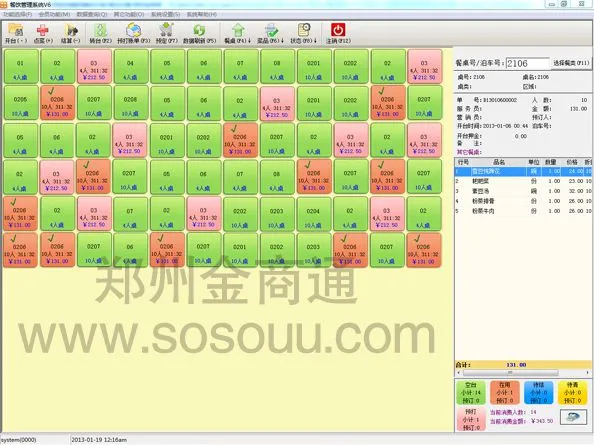Click the 价格 column header

(572, 162)
